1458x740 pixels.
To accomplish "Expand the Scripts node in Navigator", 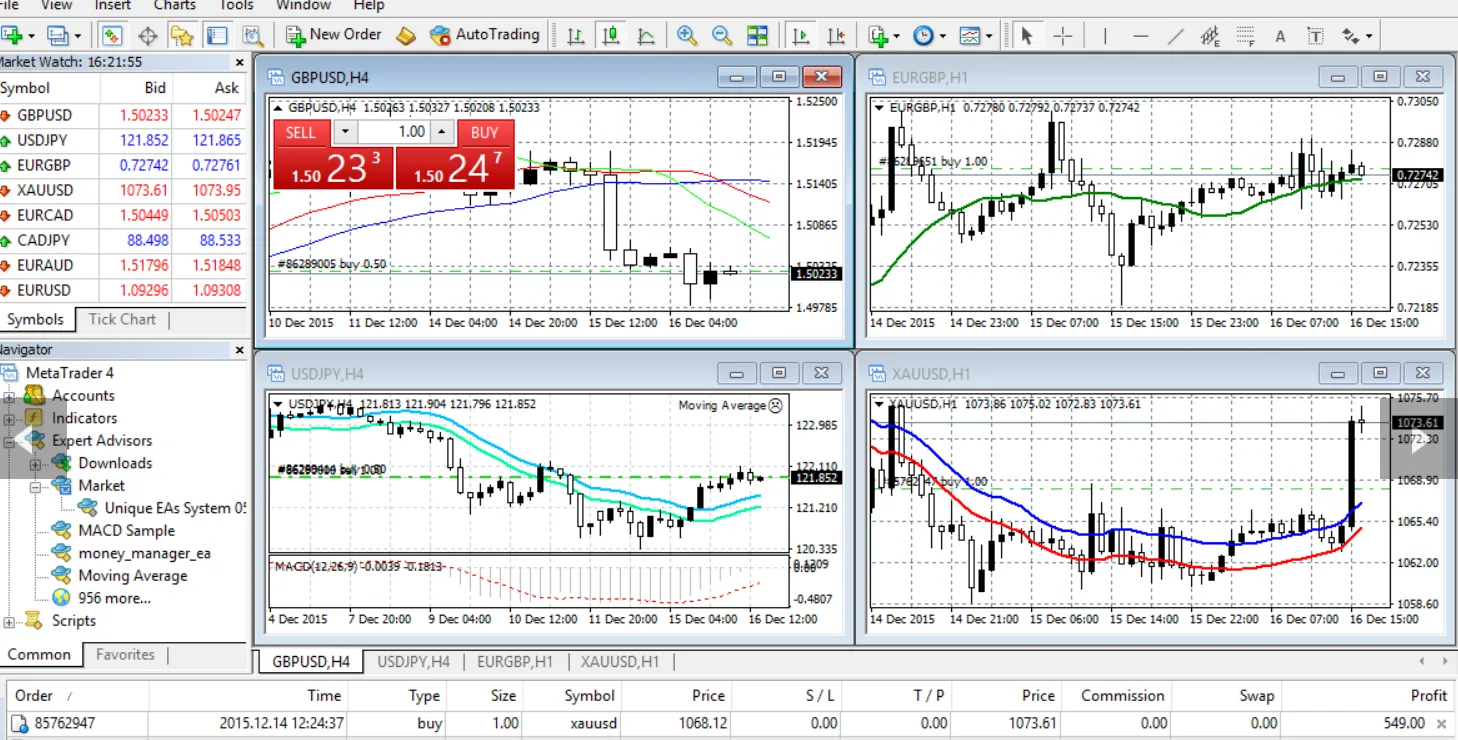I will click(x=9, y=621).
